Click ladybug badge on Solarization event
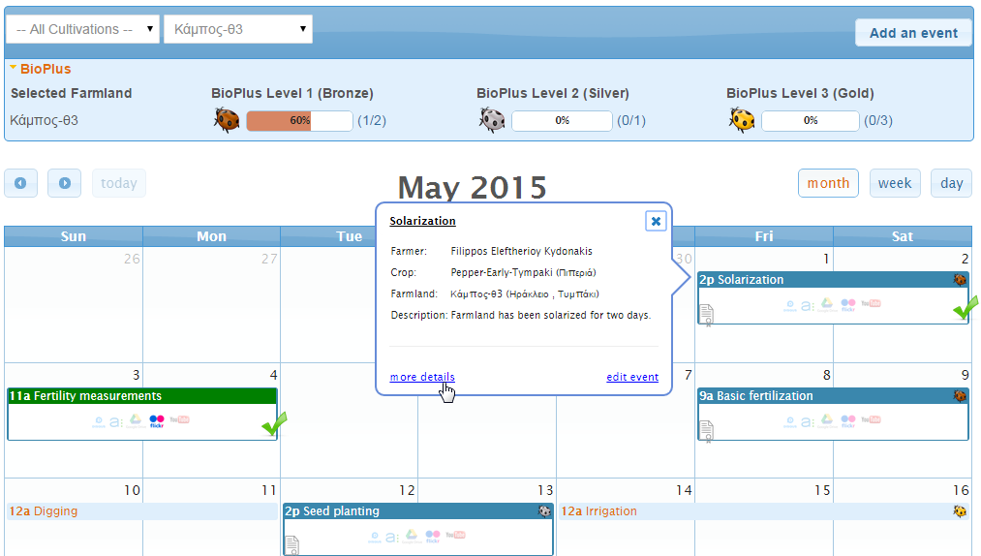 point(960,280)
